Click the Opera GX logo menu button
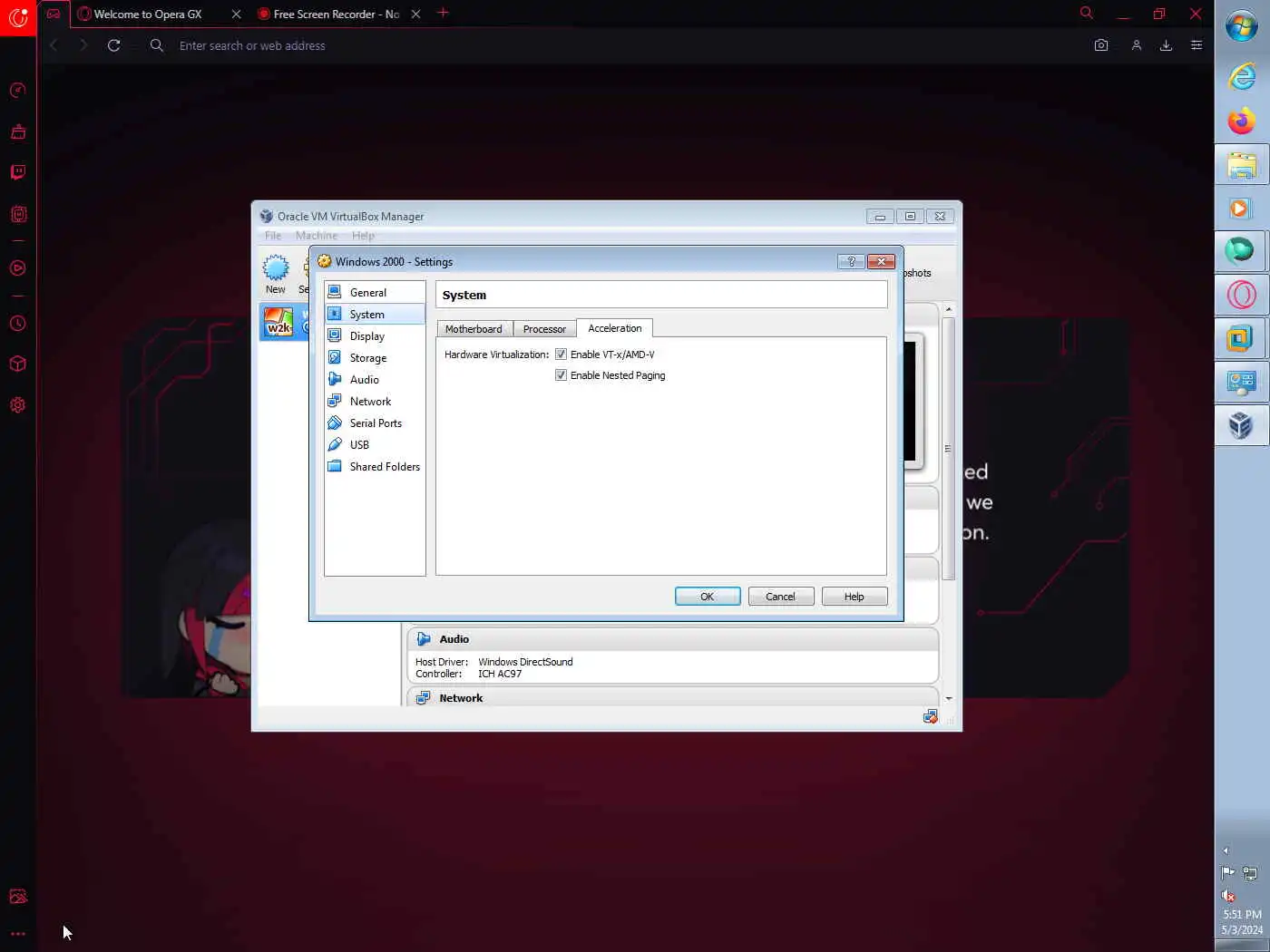The height and width of the screenshot is (952, 1270). coord(18,17)
